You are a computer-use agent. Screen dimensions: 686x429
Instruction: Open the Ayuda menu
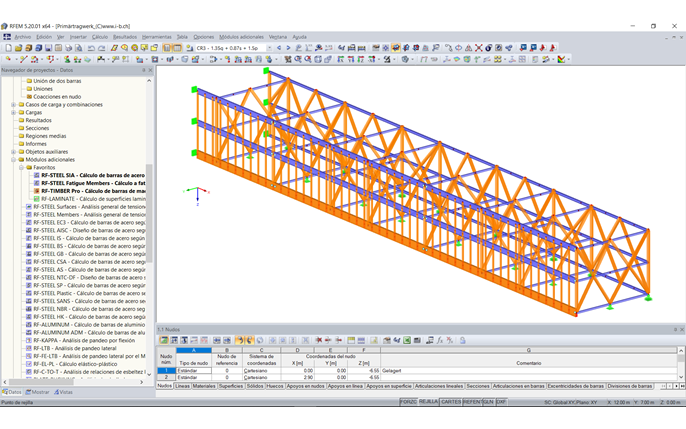299,37
